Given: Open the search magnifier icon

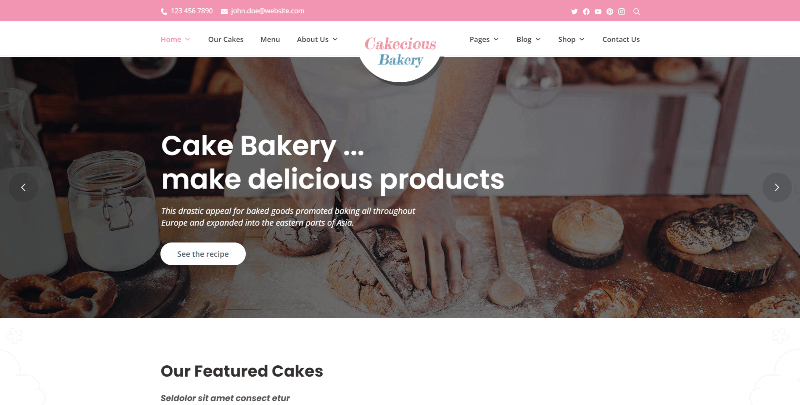Looking at the screenshot, I should click(636, 12).
